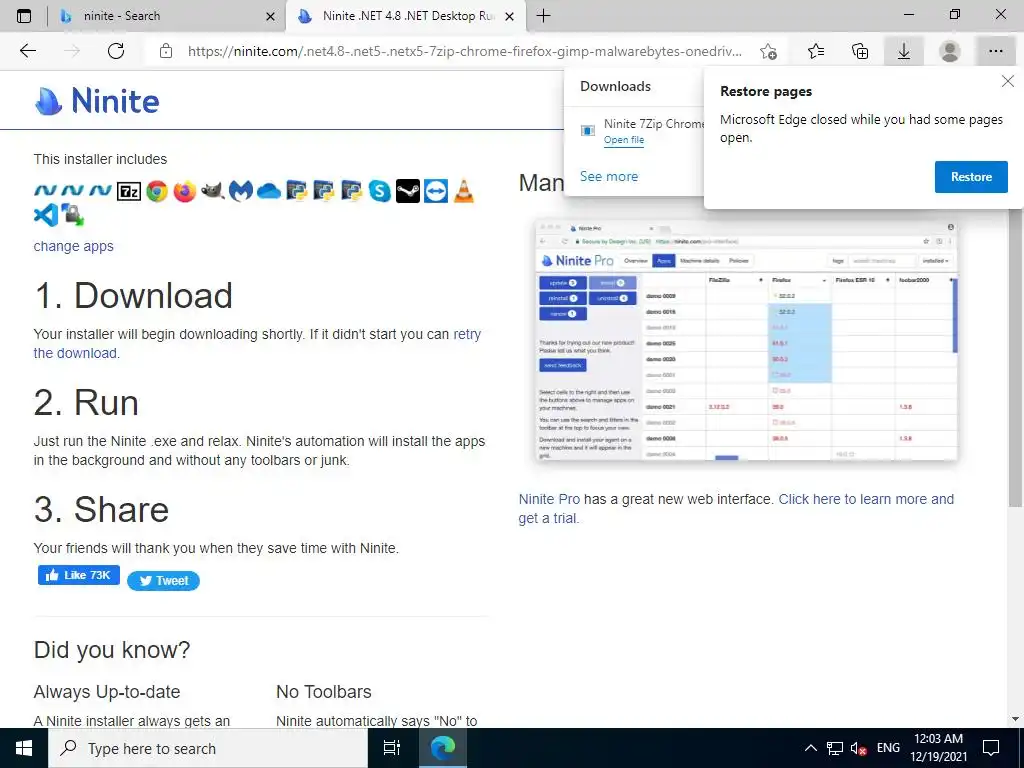The height and width of the screenshot is (768, 1024).
Task: Switch to the 'ninite - Search' tab
Action: [167, 16]
